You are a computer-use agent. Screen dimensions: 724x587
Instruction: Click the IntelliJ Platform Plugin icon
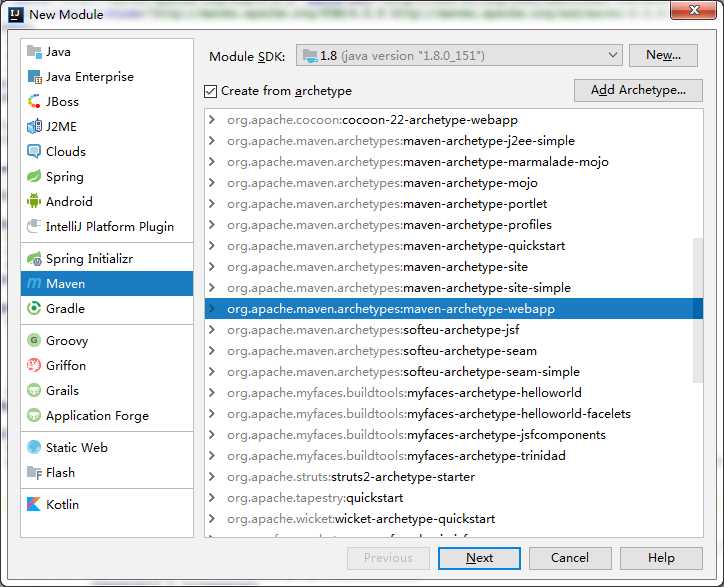[34, 226]
